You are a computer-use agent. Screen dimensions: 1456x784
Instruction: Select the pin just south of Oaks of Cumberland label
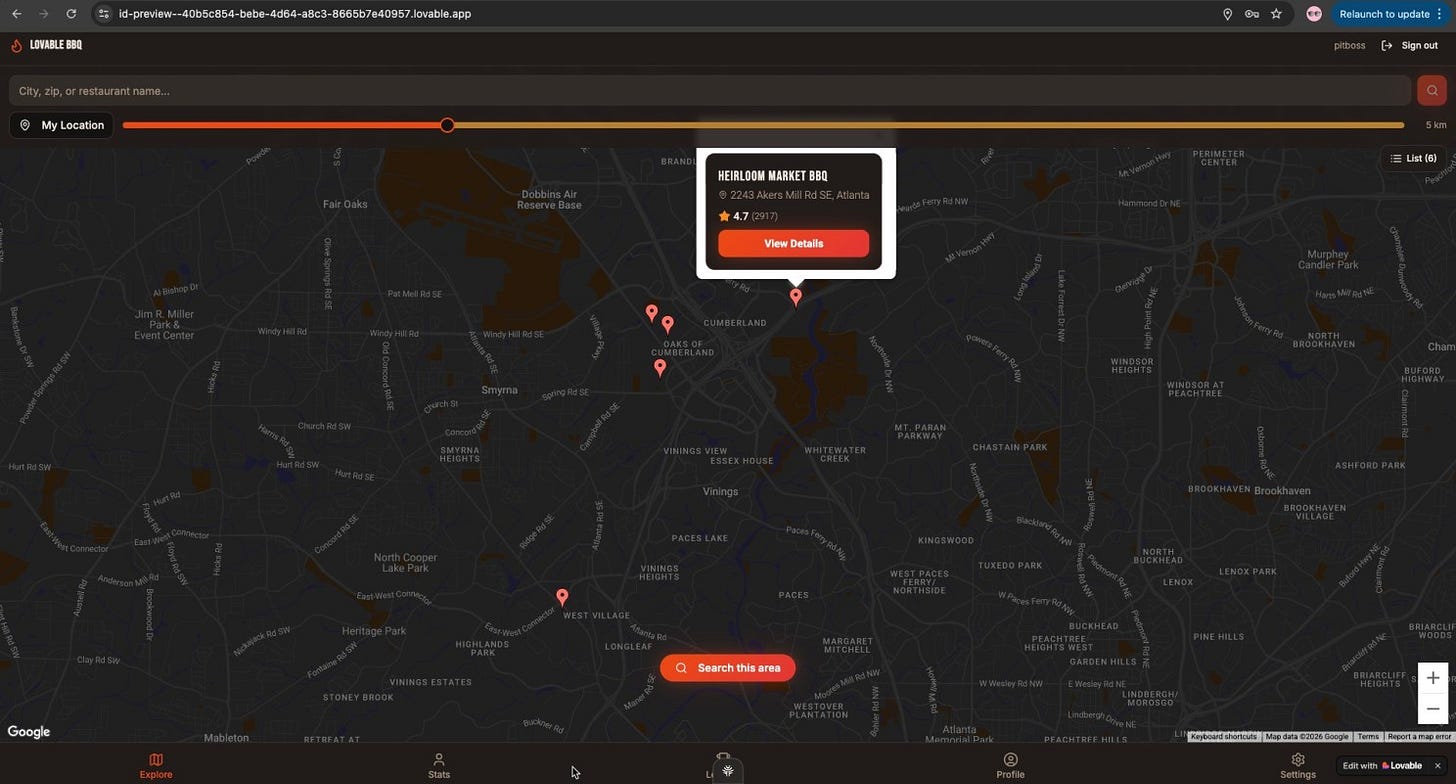[x=660, y=368]
